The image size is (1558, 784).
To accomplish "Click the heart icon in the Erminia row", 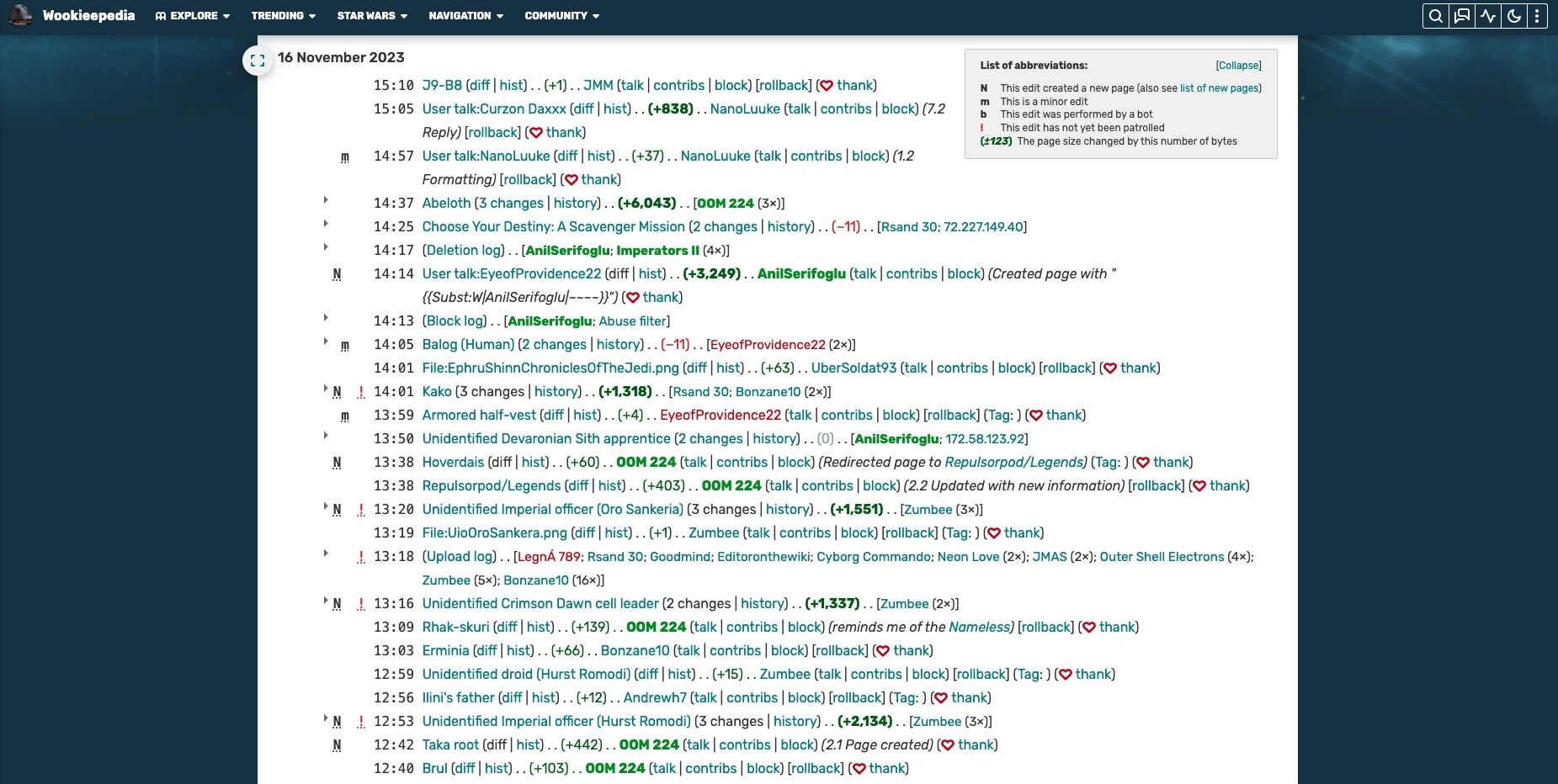I will point(883,651).
